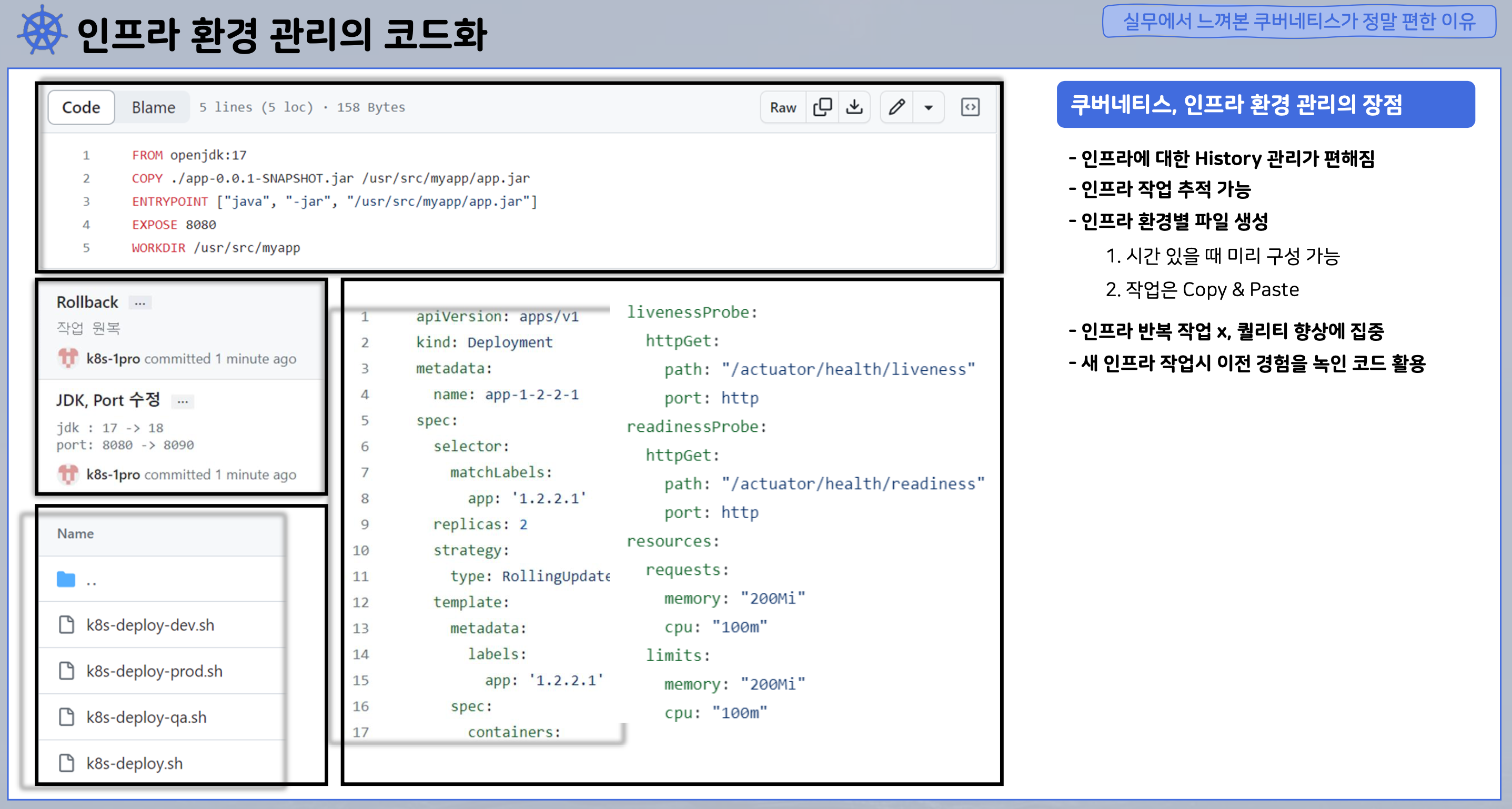Screen dimensions: 1512x809
Task: Select YAML line number 17
Action: 360,732
